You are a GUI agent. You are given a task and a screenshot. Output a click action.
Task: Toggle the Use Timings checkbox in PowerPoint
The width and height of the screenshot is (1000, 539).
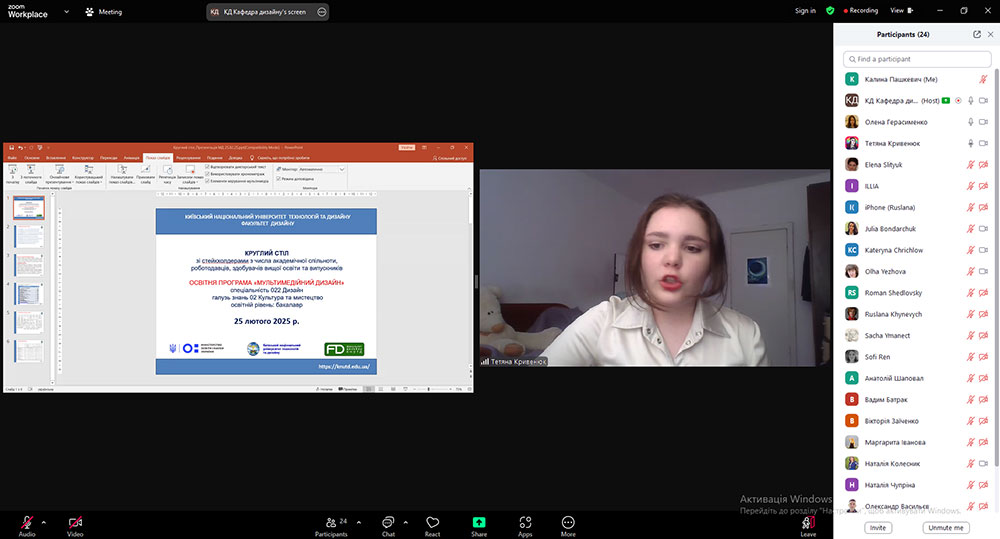click(x=207, y=174)
